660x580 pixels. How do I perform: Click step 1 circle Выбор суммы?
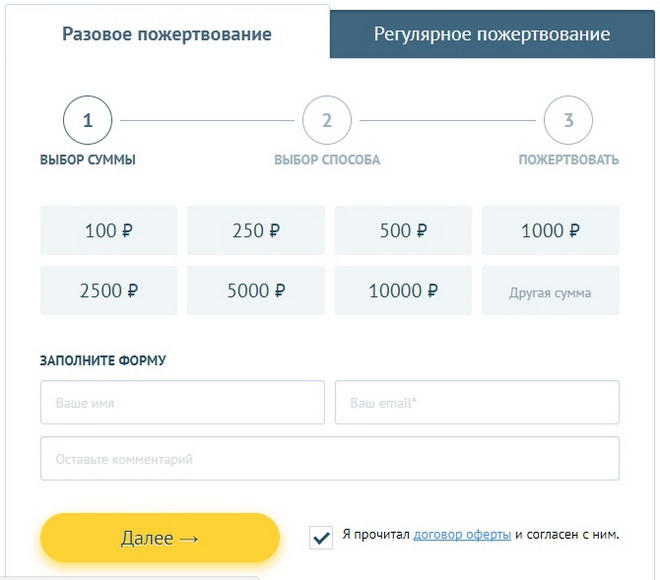click(x=88, y=121)
